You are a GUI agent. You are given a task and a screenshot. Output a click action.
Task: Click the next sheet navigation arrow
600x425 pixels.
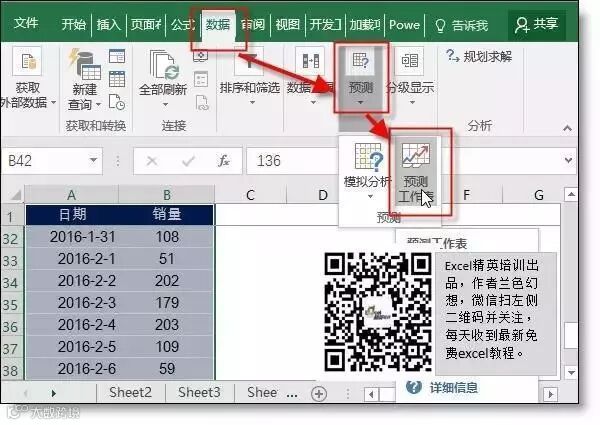(x=54, y=393)
